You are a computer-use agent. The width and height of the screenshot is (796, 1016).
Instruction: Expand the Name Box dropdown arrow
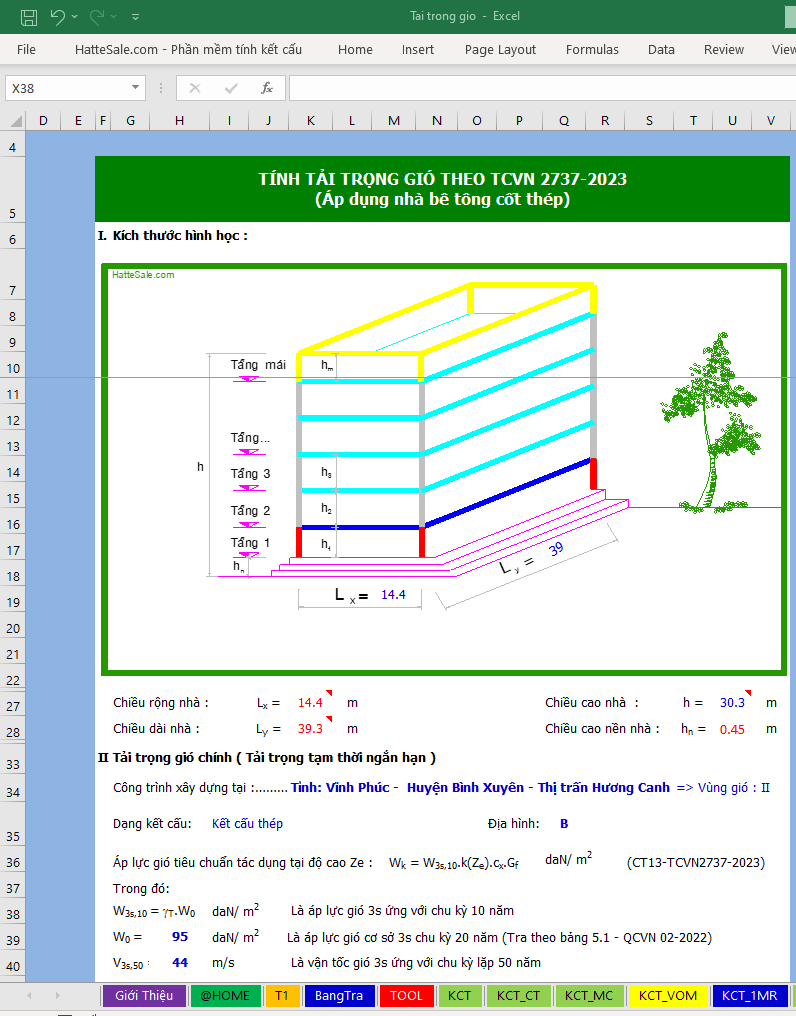coord(135,88)
